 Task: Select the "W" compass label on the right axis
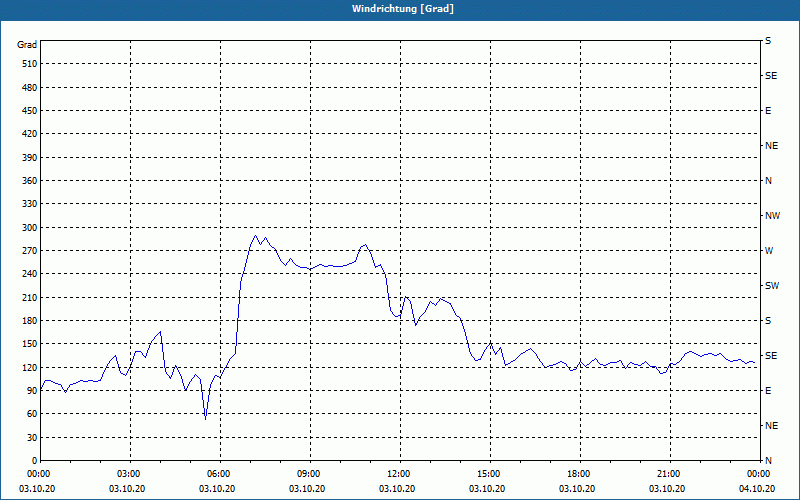(x=769, y=251)
